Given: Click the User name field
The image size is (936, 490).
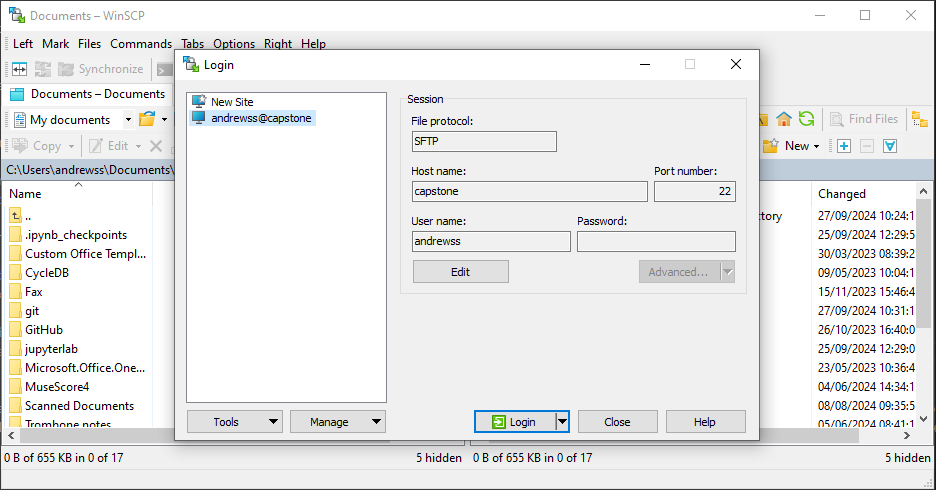Looking at the screenshot, I should point(491,242).
